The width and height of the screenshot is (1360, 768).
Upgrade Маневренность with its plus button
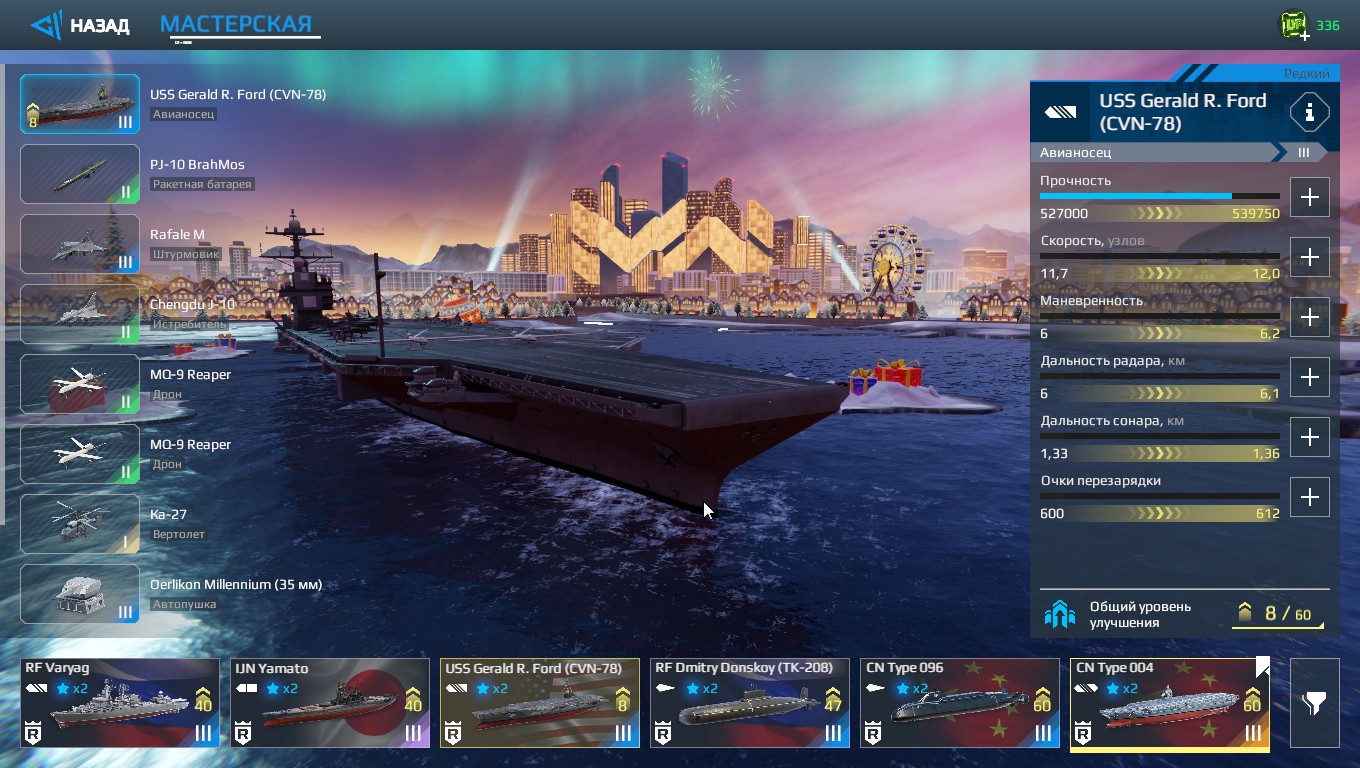pyautogui.click(x=1309, y=317)
